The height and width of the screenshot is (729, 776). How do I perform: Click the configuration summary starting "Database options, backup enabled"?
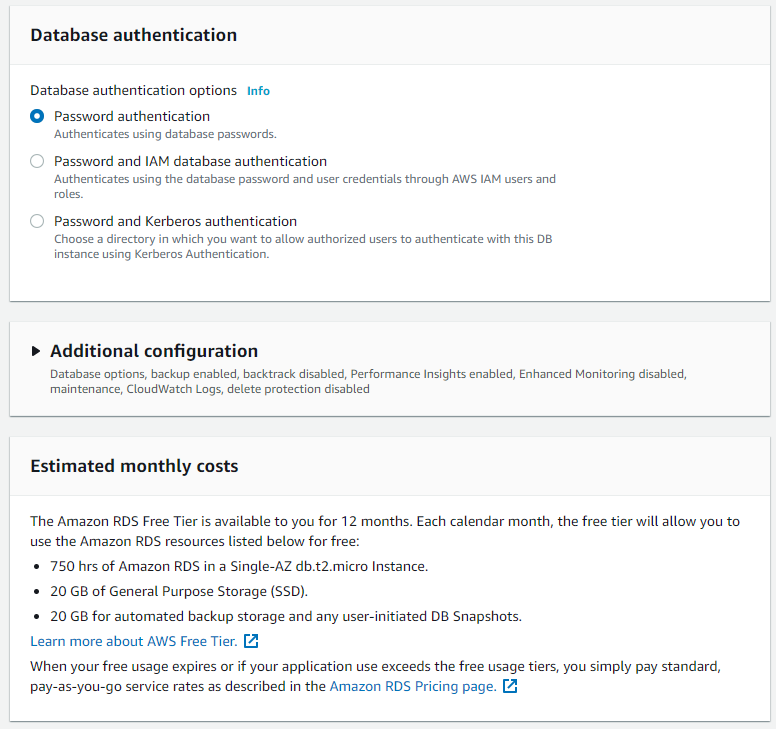click(x=367, y=381)
